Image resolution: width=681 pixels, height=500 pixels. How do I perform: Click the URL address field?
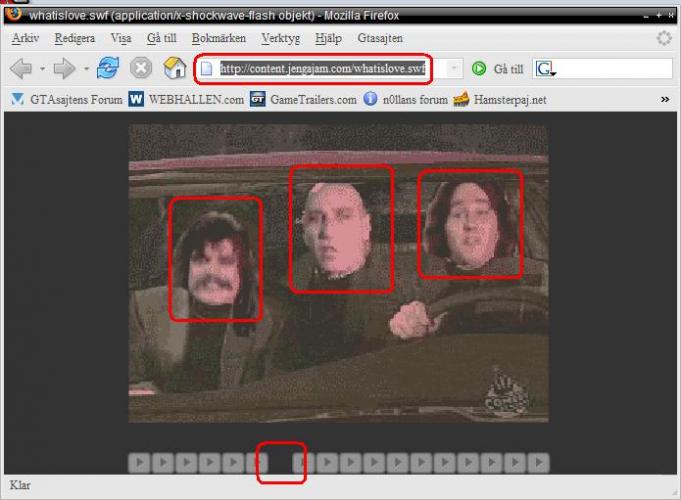tap(320, 69)
